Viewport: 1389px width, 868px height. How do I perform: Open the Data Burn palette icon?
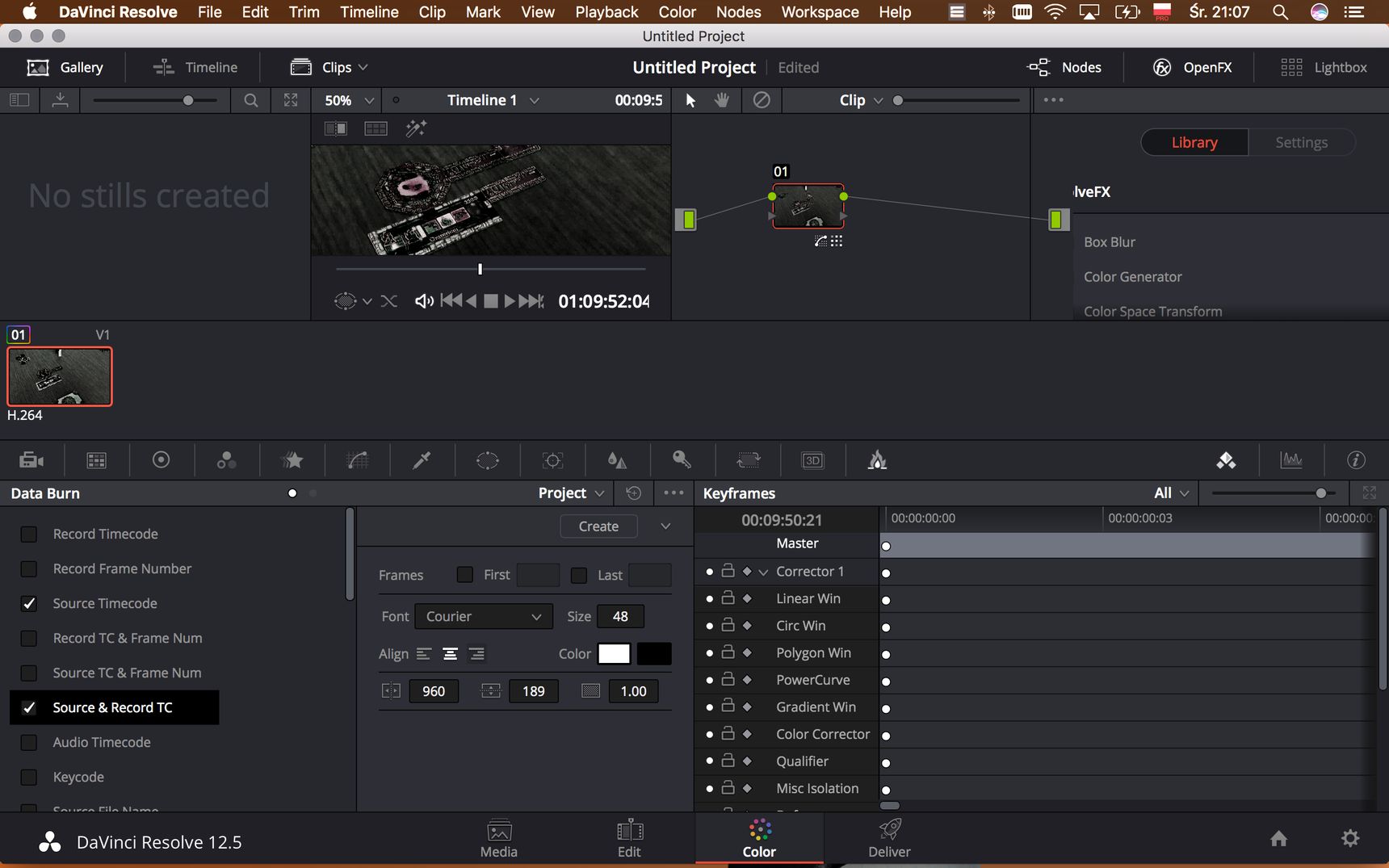coord(878,460)
